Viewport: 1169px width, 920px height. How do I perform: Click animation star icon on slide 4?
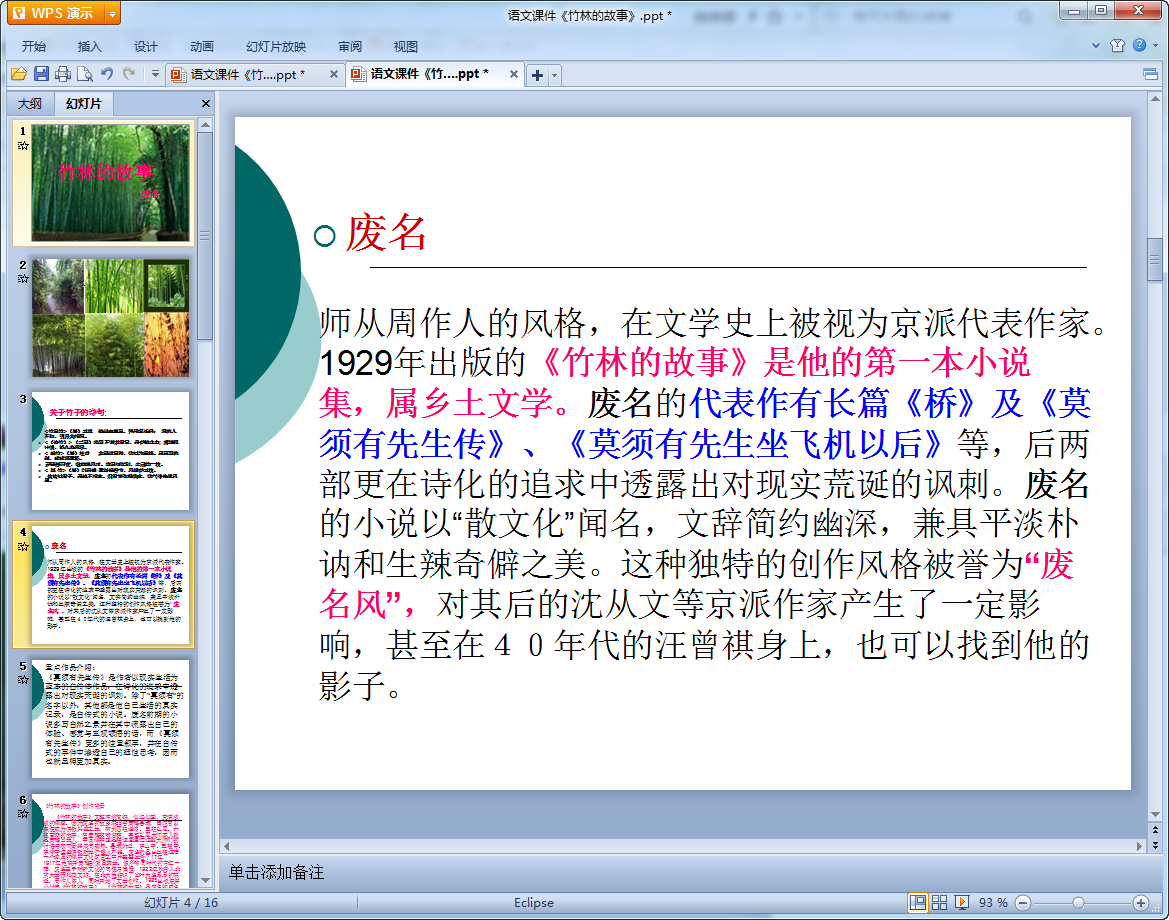pyautogui.click(x=23, y=546)
